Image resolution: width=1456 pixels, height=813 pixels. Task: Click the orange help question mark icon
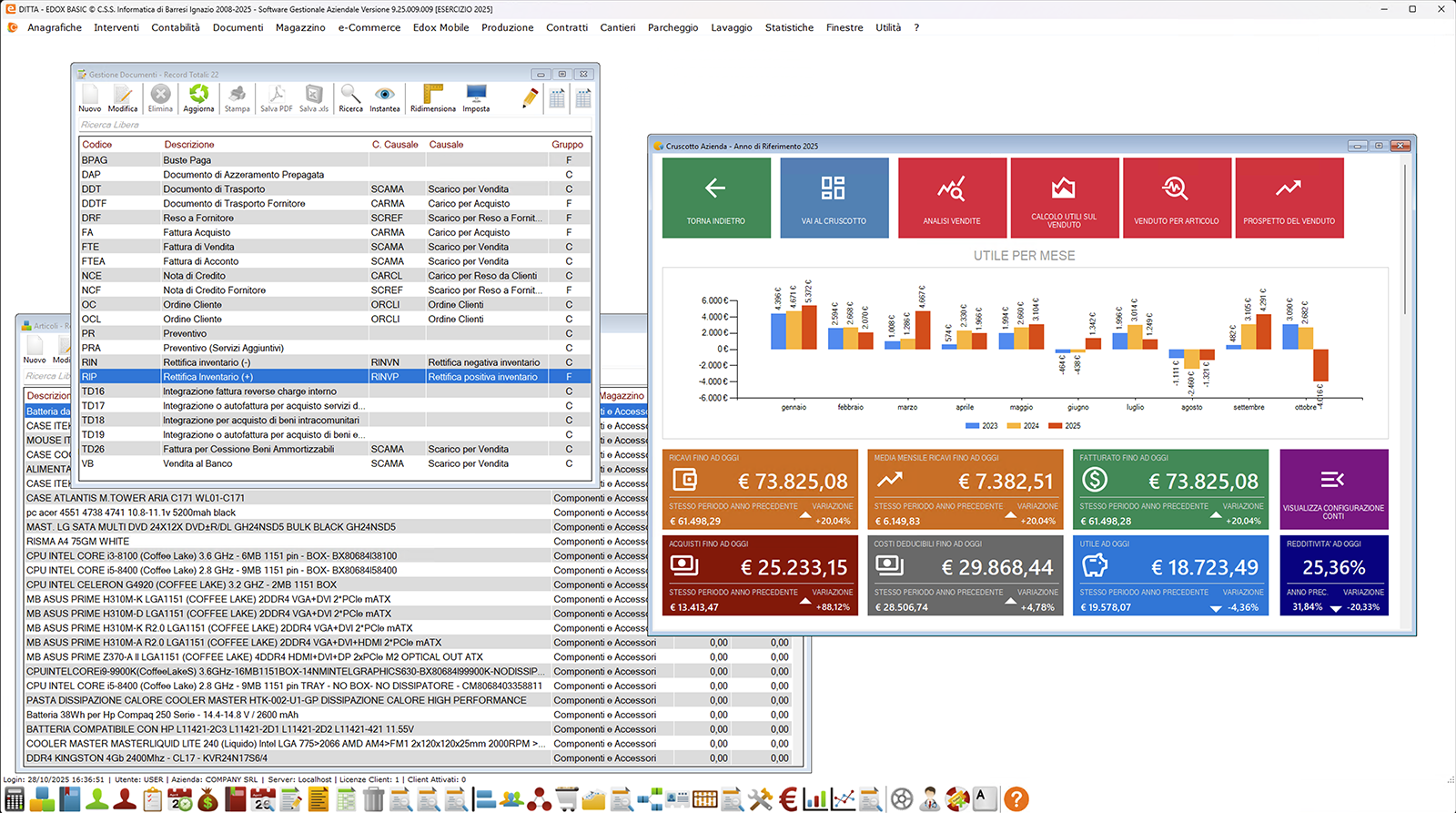[1016, 799]
